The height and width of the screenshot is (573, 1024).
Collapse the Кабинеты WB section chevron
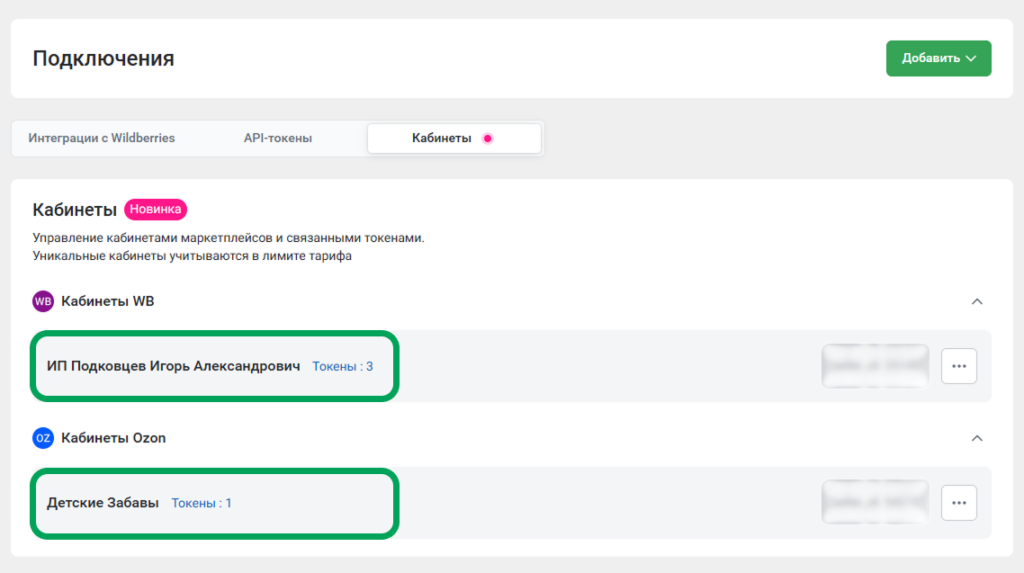click(x=977, y=301)
